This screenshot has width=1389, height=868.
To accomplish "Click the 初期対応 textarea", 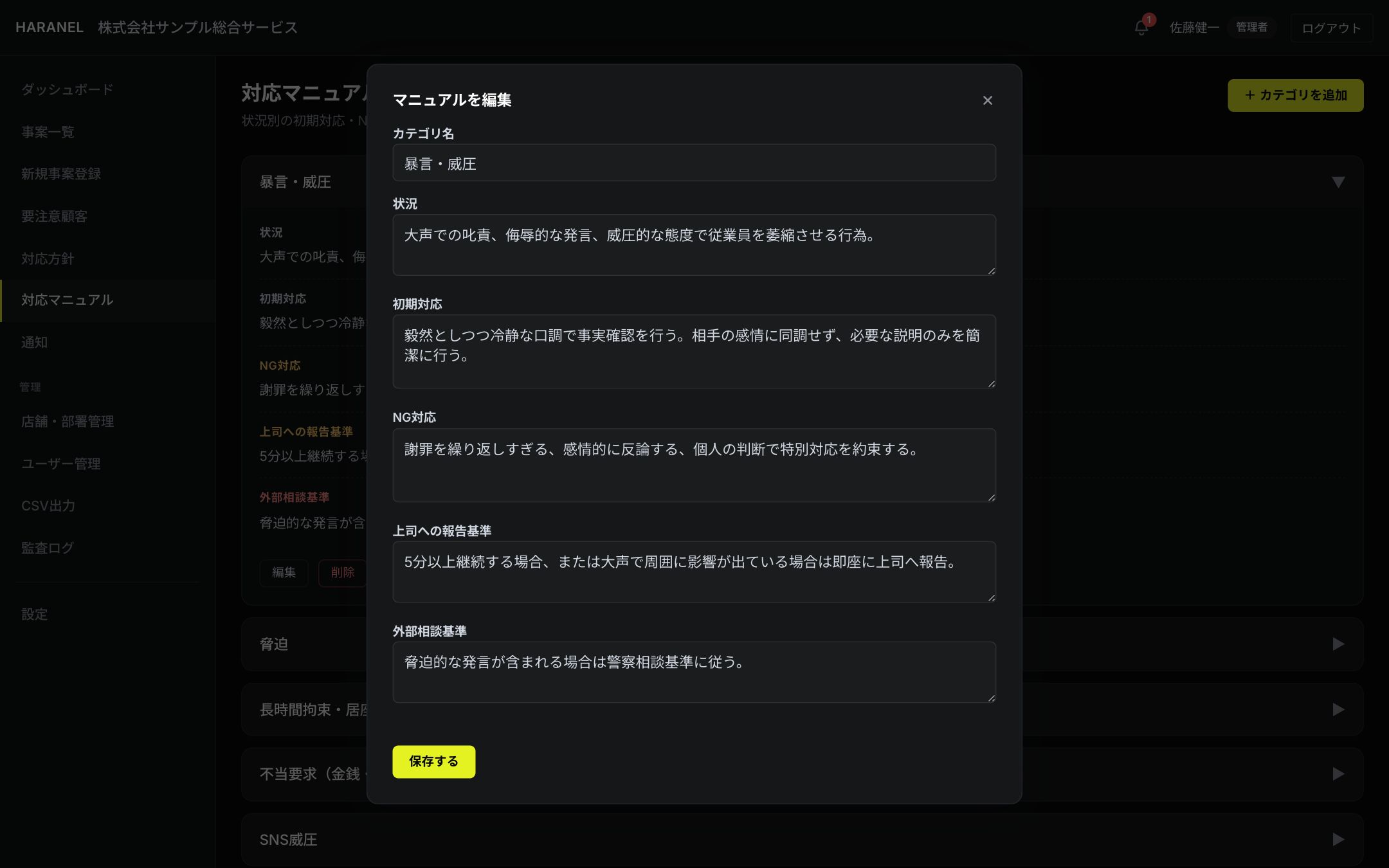I will 694,352.
